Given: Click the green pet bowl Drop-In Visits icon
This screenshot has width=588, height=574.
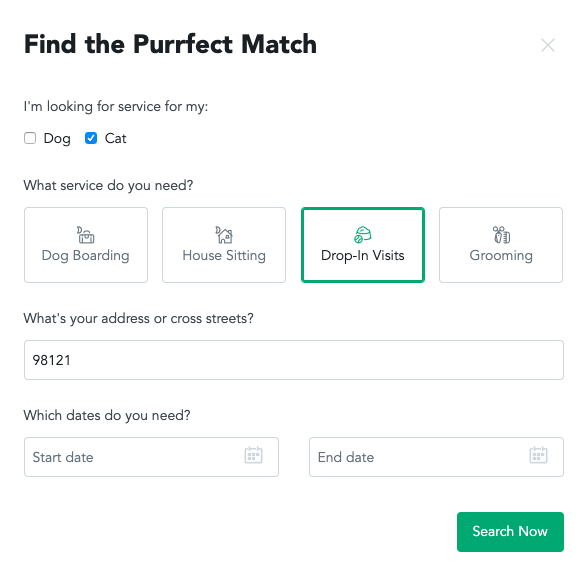Looking at the screenshot, I should 363,235.
